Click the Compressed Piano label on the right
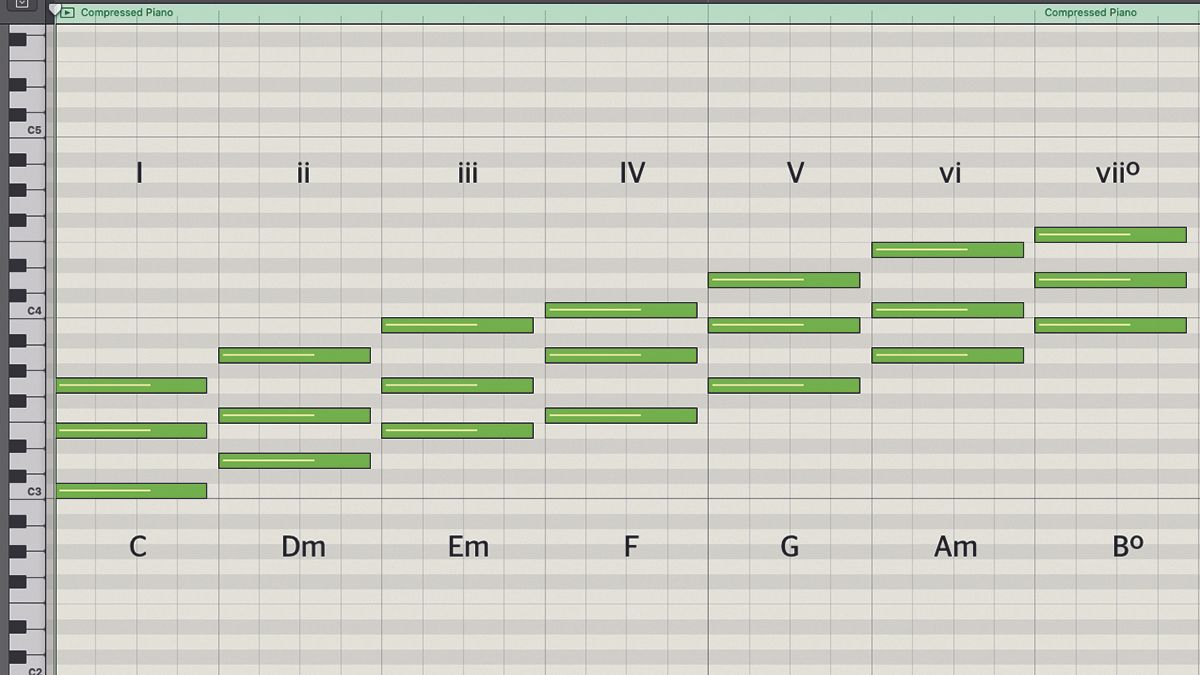This screenshot has height=675, width=1200. click(1090, 12)
